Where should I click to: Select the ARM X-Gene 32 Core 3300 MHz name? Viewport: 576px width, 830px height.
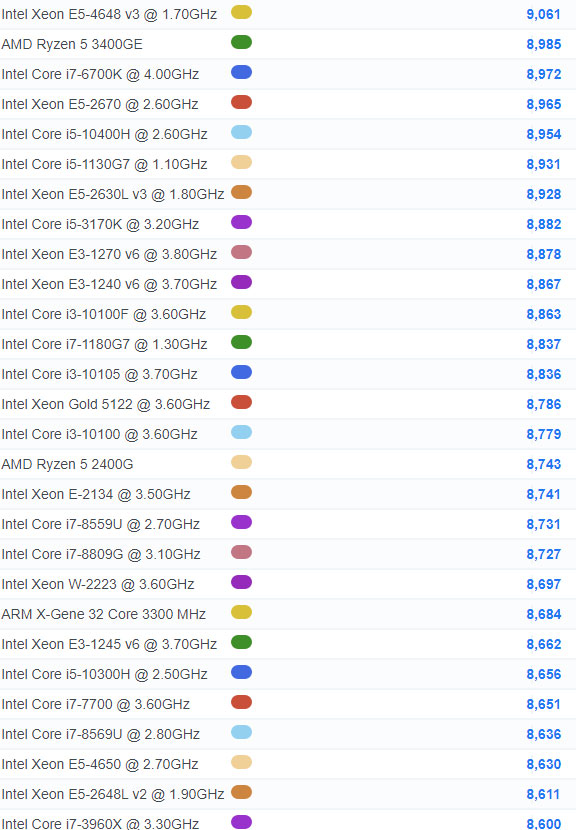coord(104,614)
